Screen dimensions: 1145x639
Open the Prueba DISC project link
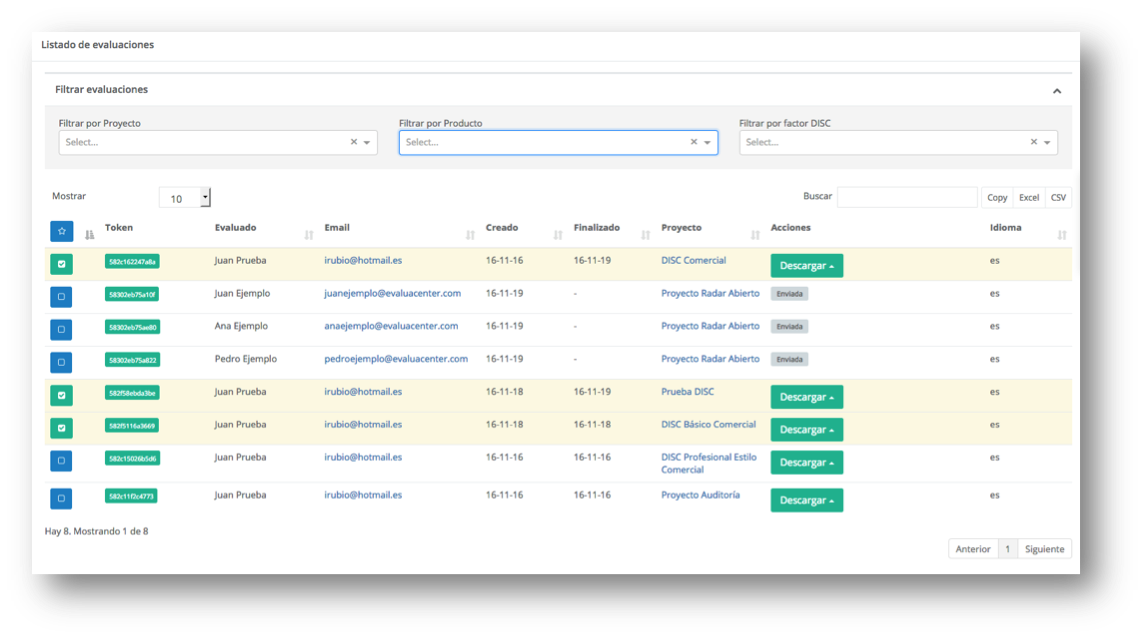coord(687,392)
